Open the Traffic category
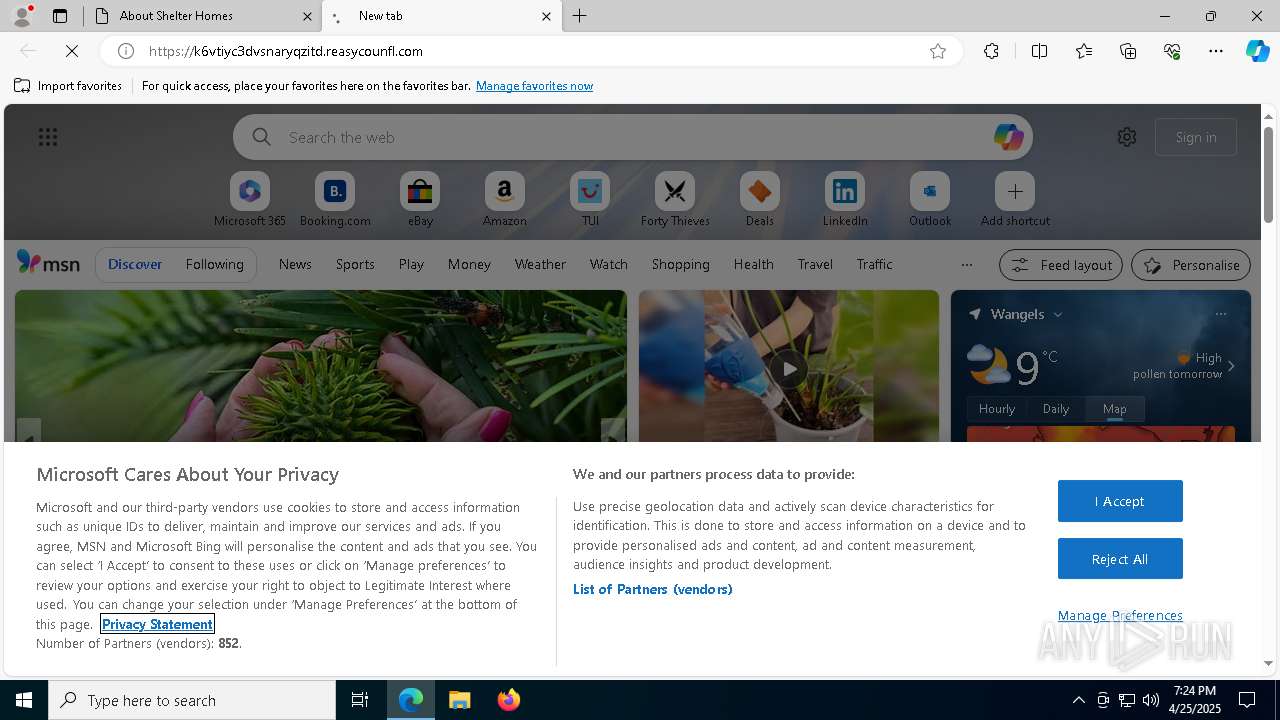This screenshot has width=1280, height=720. 874,264
